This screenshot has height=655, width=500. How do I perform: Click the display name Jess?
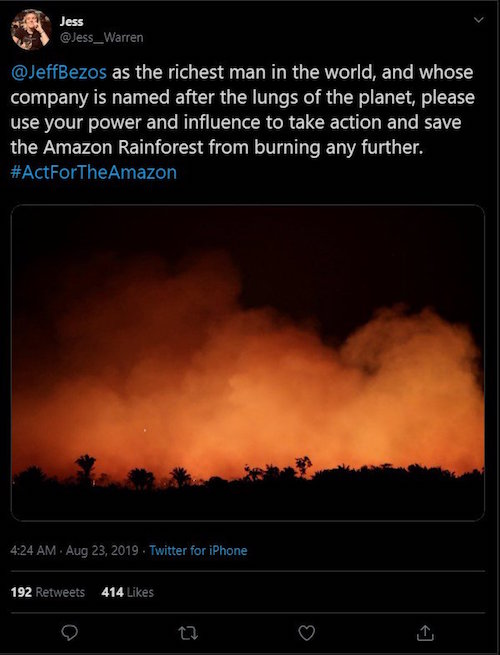point(71,21)
